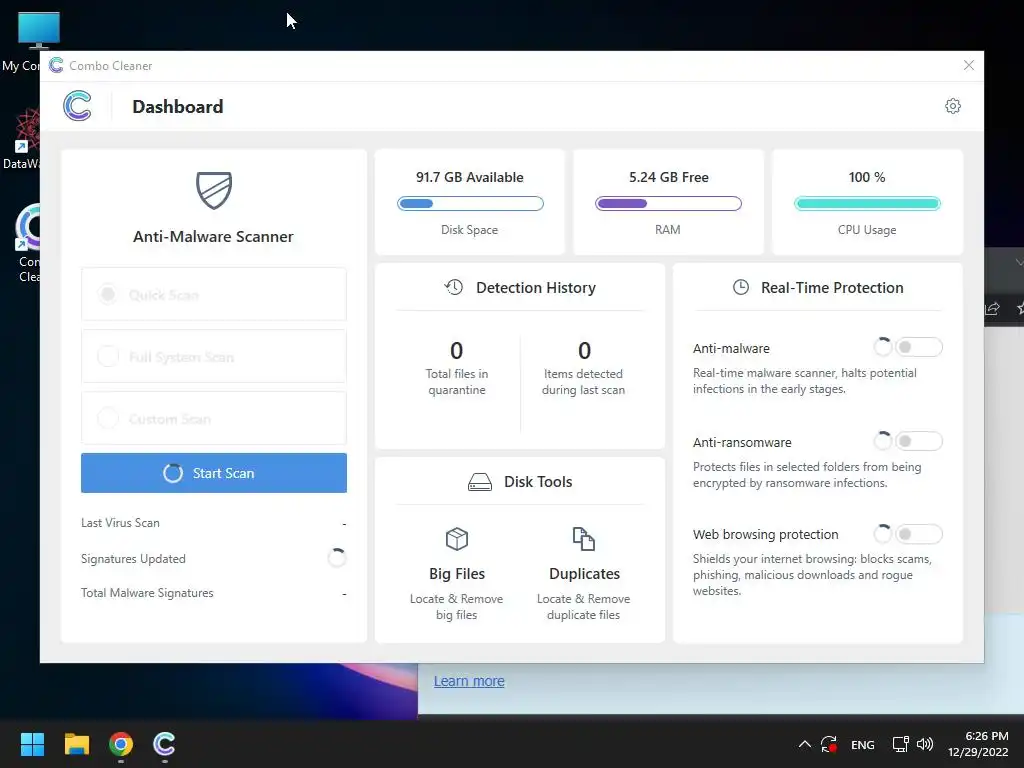Image resolution: width=1024 pixels, height=768 pixels.
Task: Click the sync tray icon with red dot
Action: (x=829, y=744)
